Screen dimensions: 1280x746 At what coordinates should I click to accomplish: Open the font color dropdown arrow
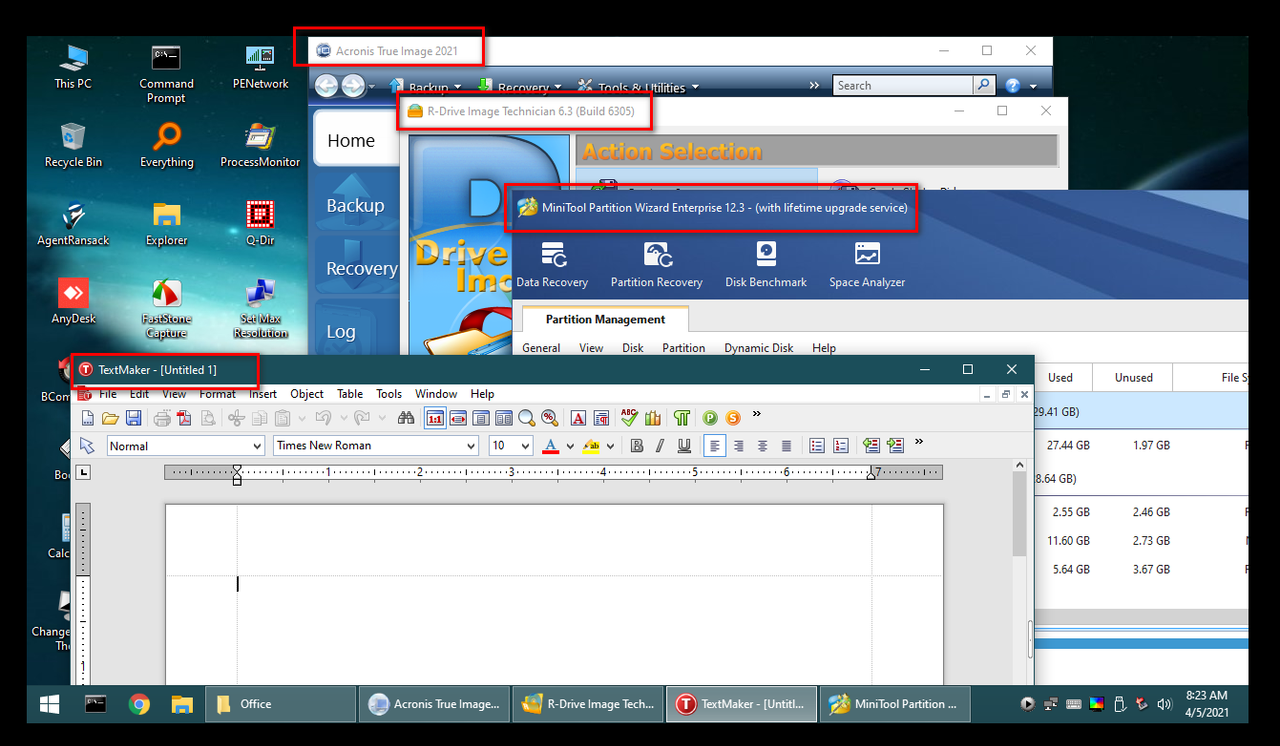tap(570, 446)
